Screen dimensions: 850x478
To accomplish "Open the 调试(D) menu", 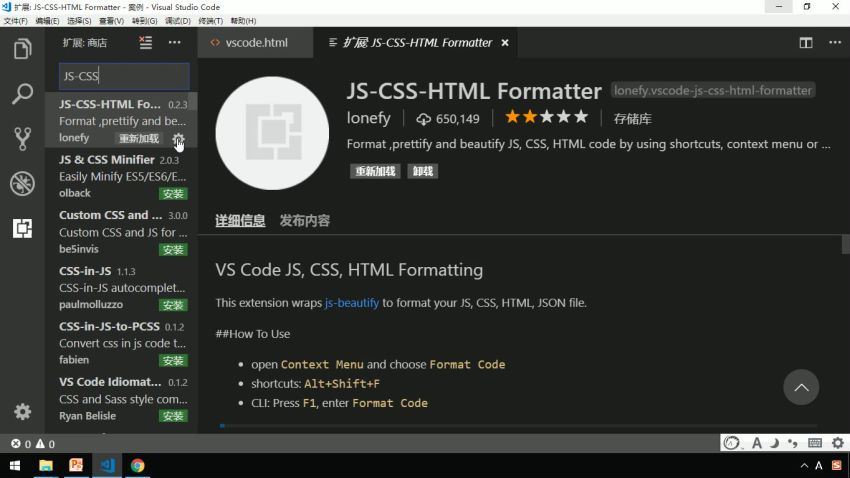I will pyautogui.click(x=178, y=21).
